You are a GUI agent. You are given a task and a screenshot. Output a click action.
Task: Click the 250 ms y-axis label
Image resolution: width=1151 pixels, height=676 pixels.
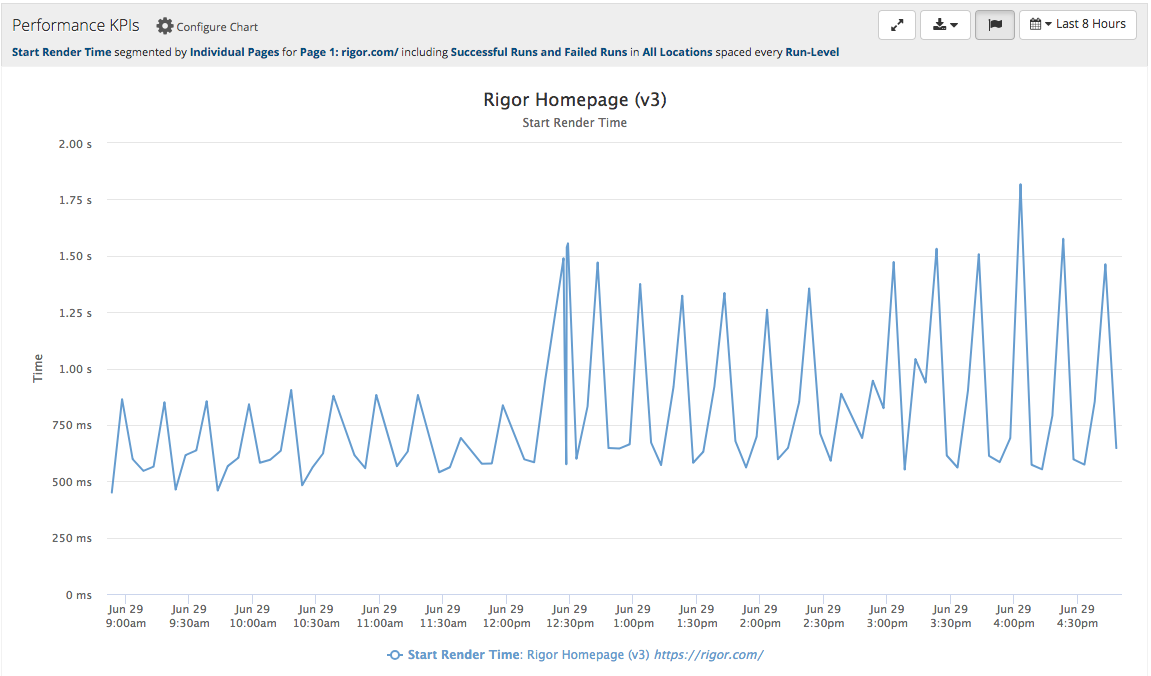pos(72,539)
